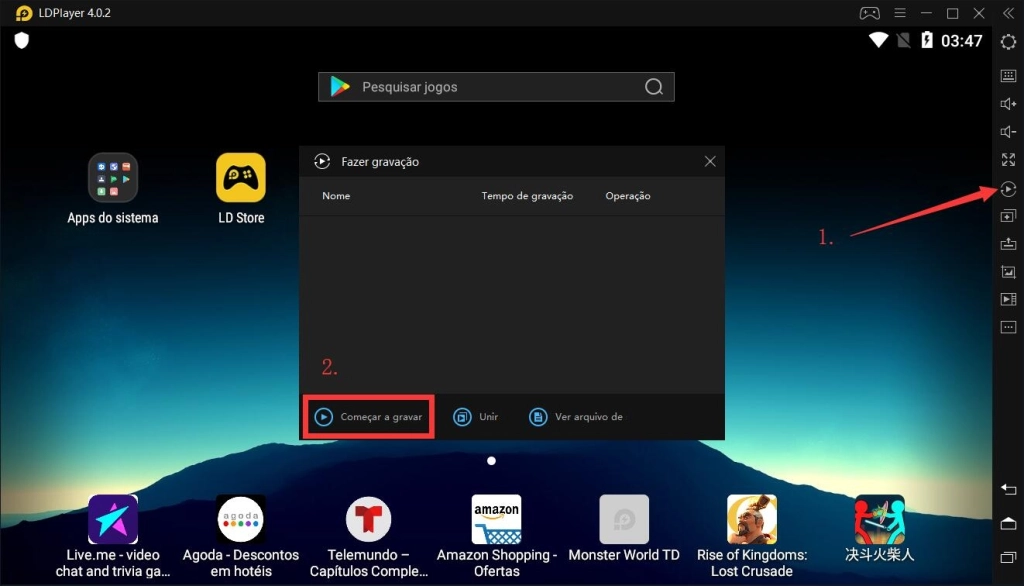This screenshot has height=586, width=1024.
Task: Open the multi-player add window icon
Action: [x=1008, y=216]
